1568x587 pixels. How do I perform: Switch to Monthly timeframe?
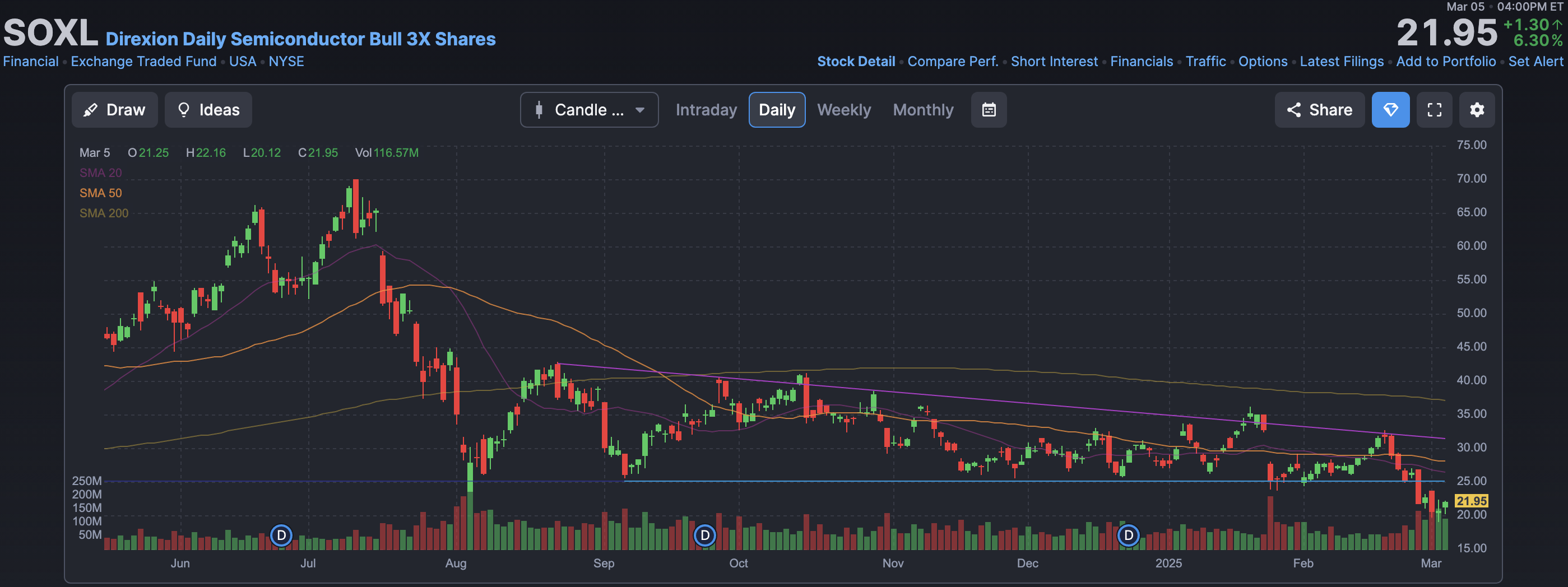(x=923, y=110)
